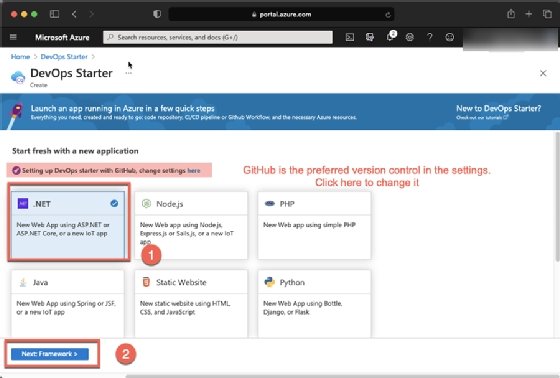This screenshot has width=560, height=378.
Task: Go back in Safari
Action: pyautogui.click(x=74, y=14)
